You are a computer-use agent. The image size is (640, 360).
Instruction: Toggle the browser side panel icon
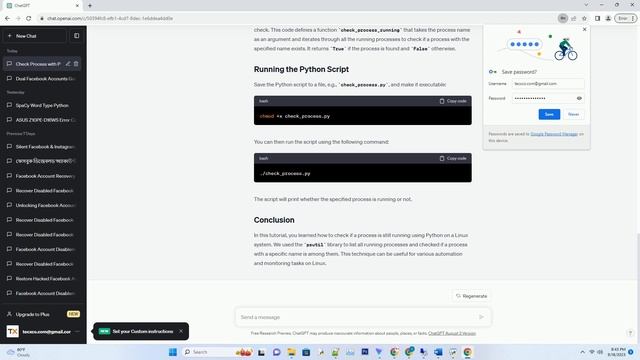tap(597, 18)
